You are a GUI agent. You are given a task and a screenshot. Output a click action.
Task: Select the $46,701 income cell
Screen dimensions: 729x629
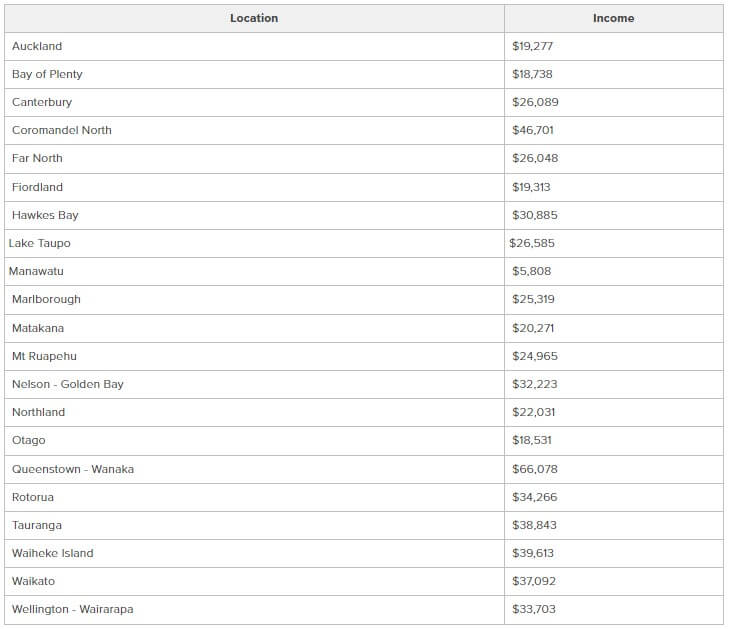(x=533, y=130)
